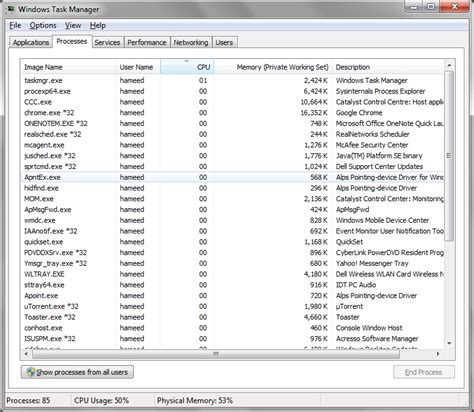Screen dimensions: 474x412
Task: Sort by Memory (Private Working Set) header
Action: coord(273,67)
